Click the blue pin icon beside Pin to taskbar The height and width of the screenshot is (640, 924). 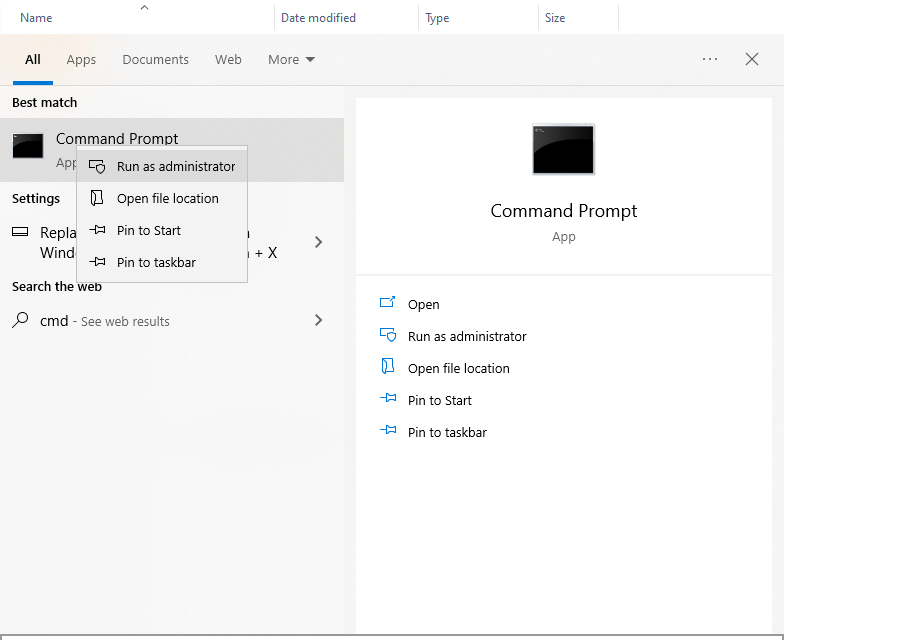click(x=388, y=430)
